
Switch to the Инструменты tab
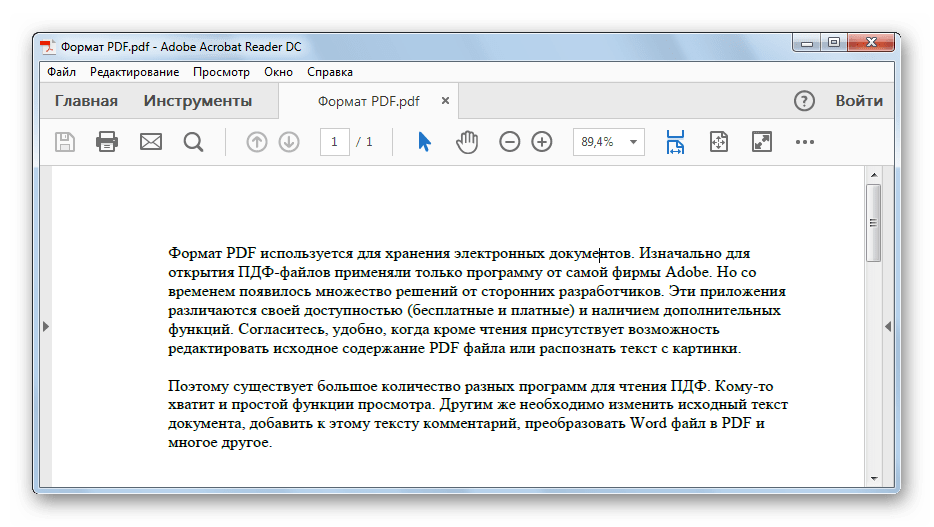coord(198,101)
